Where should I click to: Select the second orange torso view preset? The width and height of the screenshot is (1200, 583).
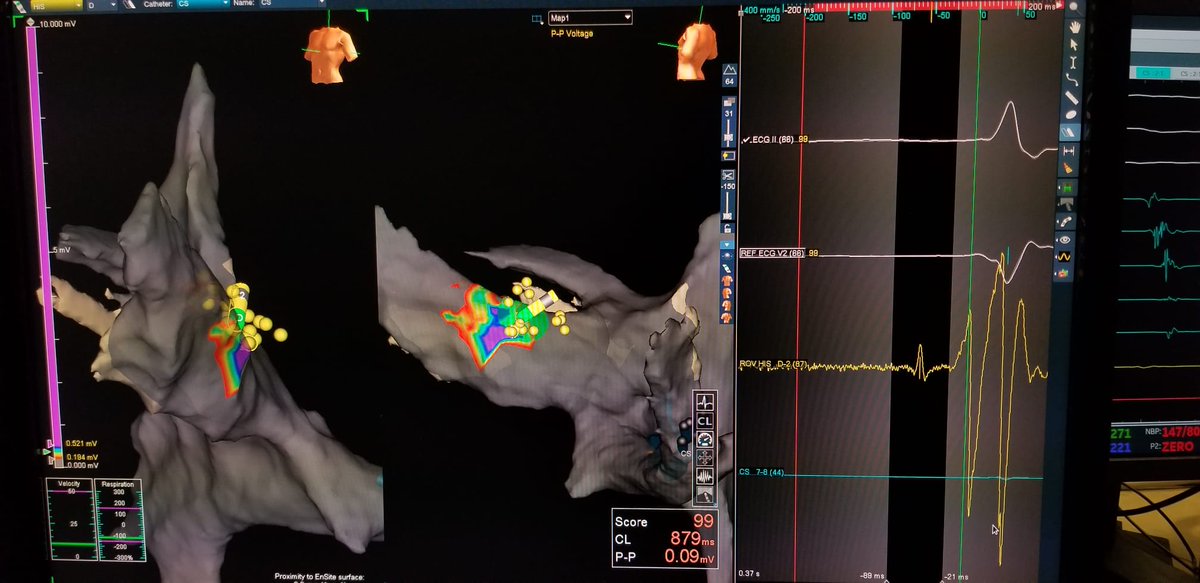tap(727, 293)
